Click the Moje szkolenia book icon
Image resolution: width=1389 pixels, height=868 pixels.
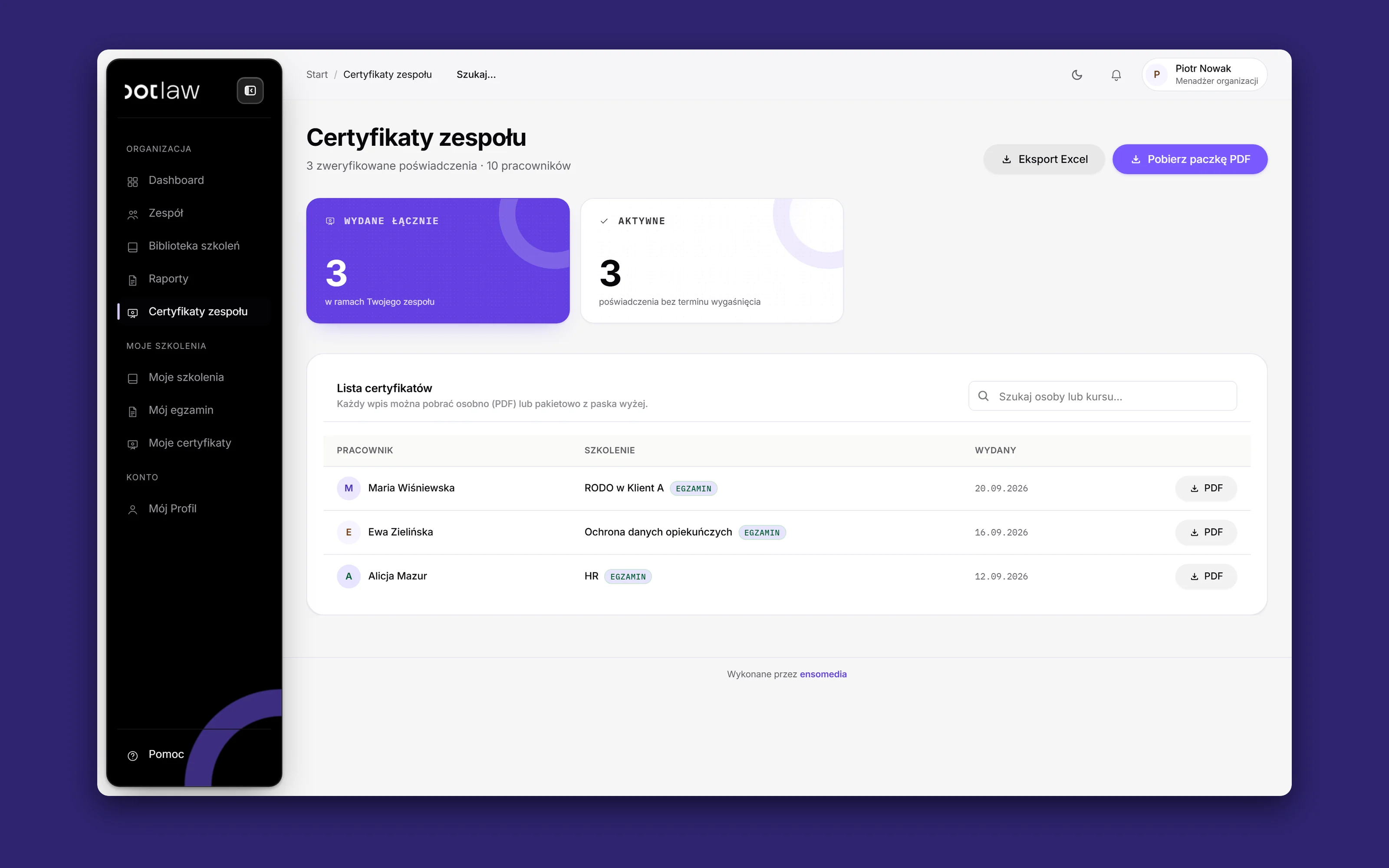(132, 378)
